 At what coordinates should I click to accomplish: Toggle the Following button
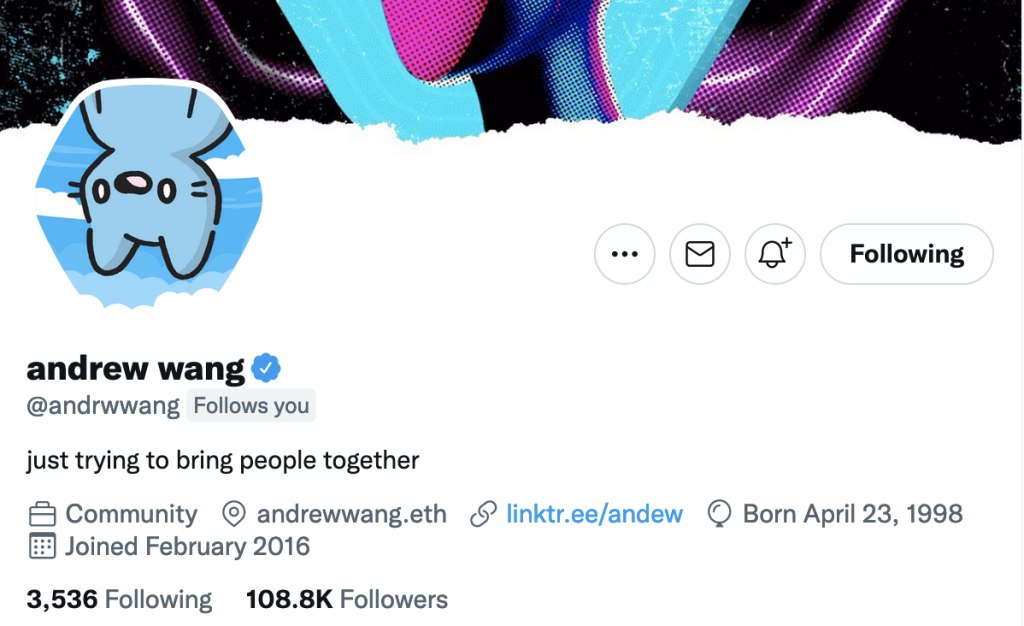click(906, 255)
